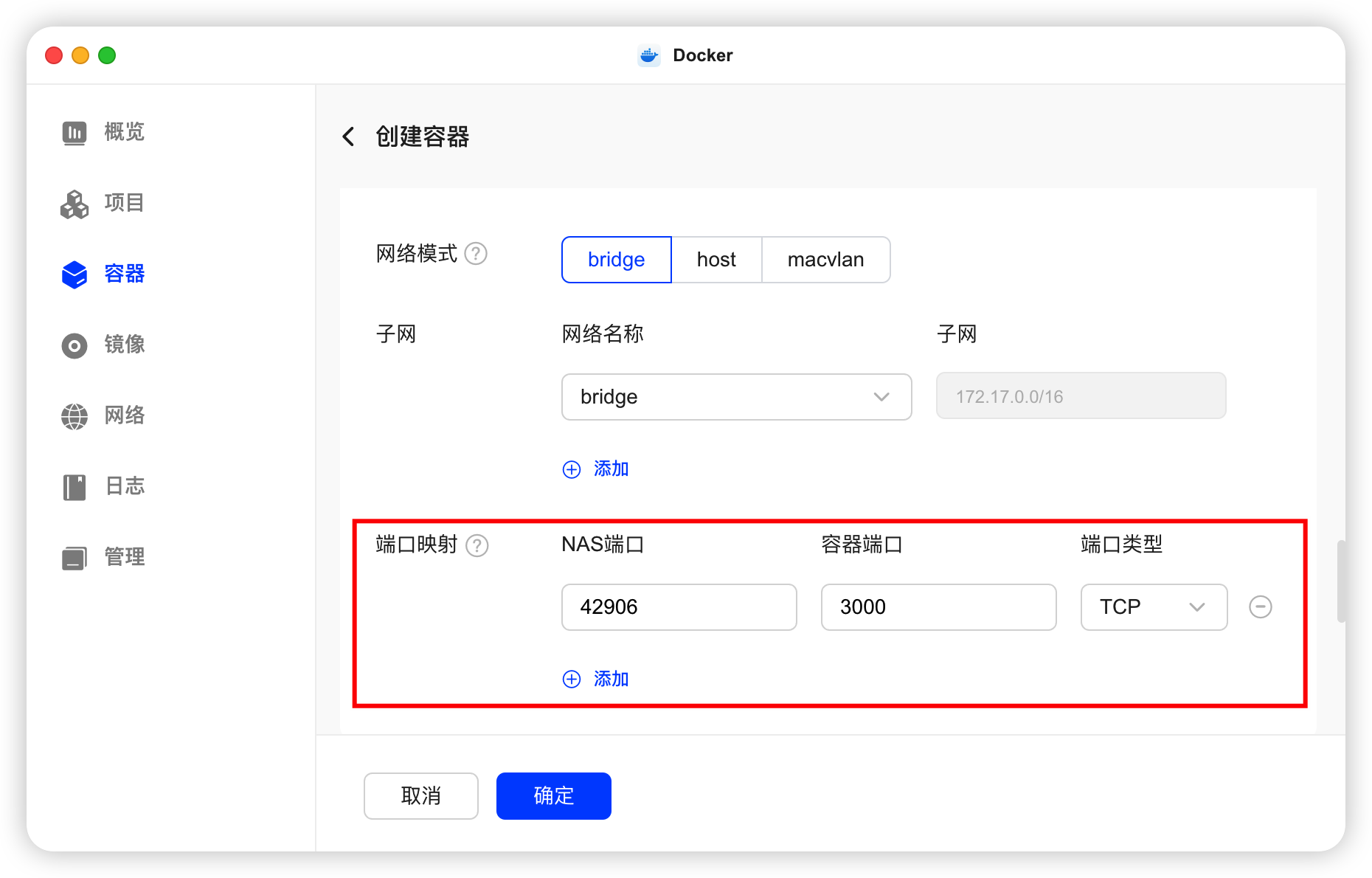Click the disabled subnet field 172.17.0.0/16
Viewport: 1372px width, 878px height.
point(1081,396)
